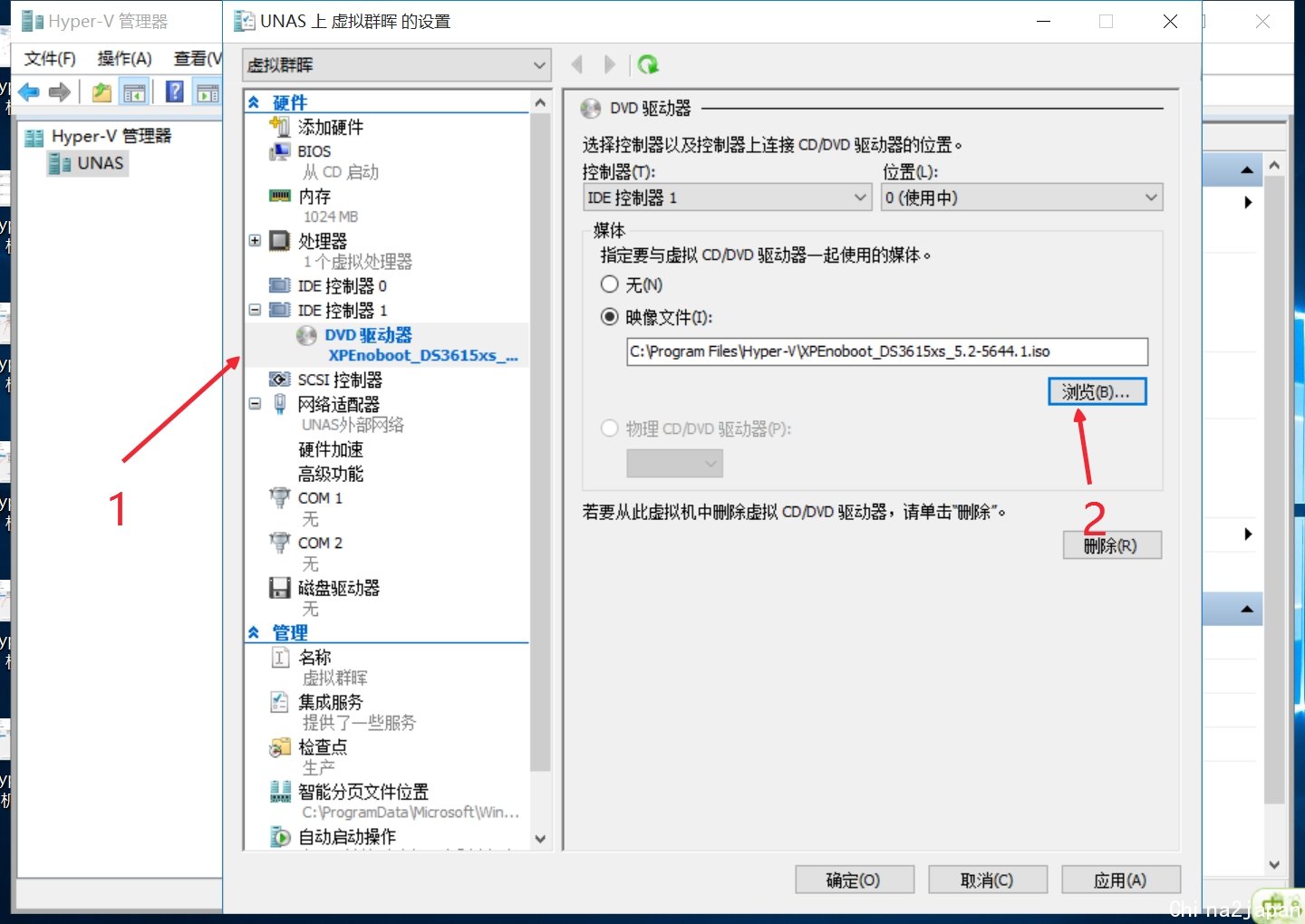The image size is (1305, 924).
Task: Open the virtual machine selector dropdown 虚拟群晖
Action: (x=397, y=65)
